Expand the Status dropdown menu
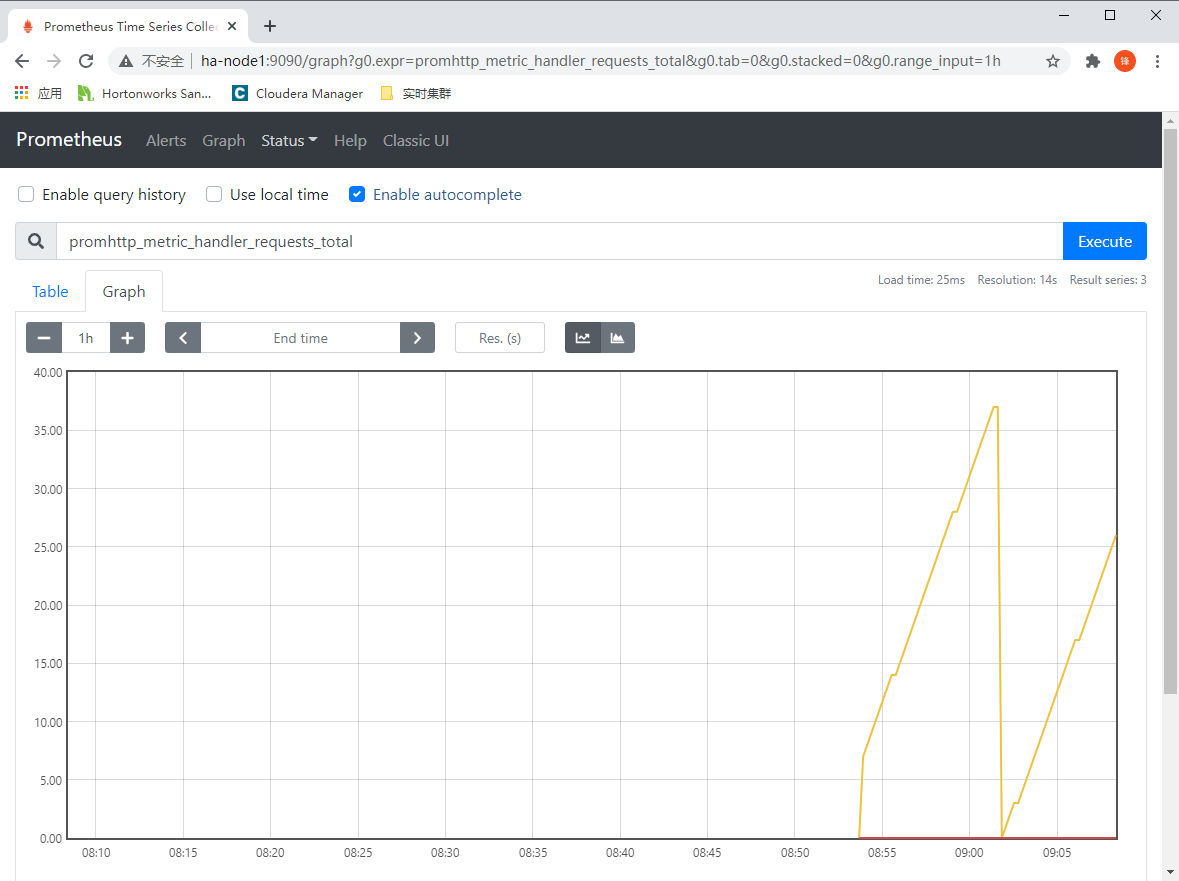The width and height of the screenshot is (1179, 881). point(289,141)
